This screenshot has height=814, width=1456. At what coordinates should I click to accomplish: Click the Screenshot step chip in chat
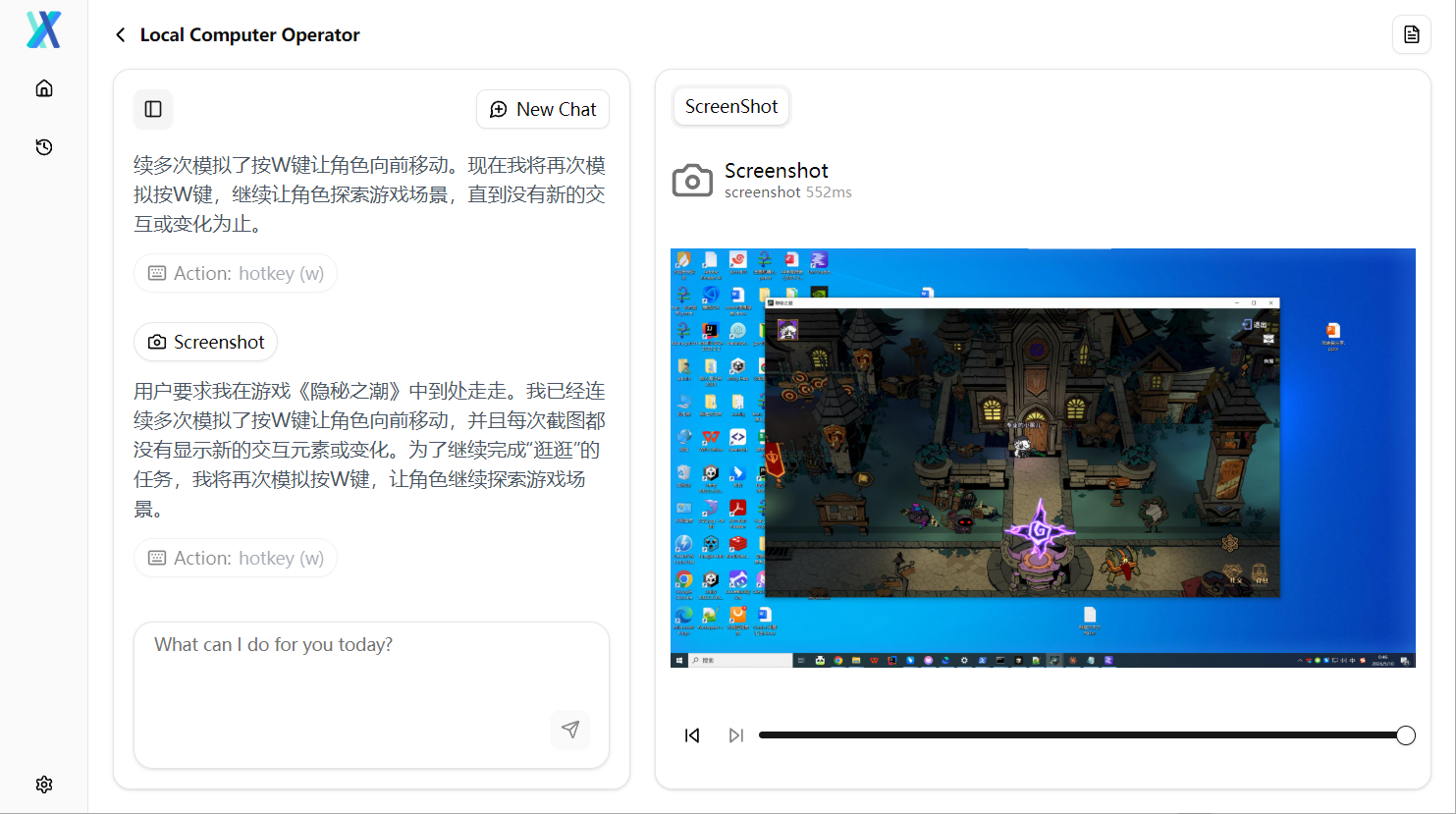pyautogui.click(x=206, y=342)
